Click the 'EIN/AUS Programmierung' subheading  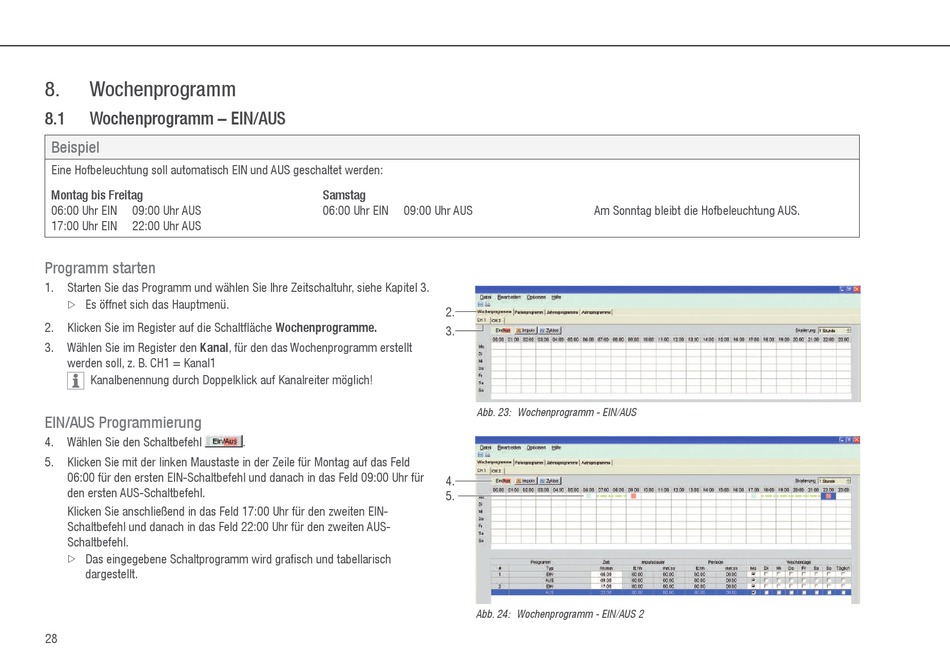123,422
